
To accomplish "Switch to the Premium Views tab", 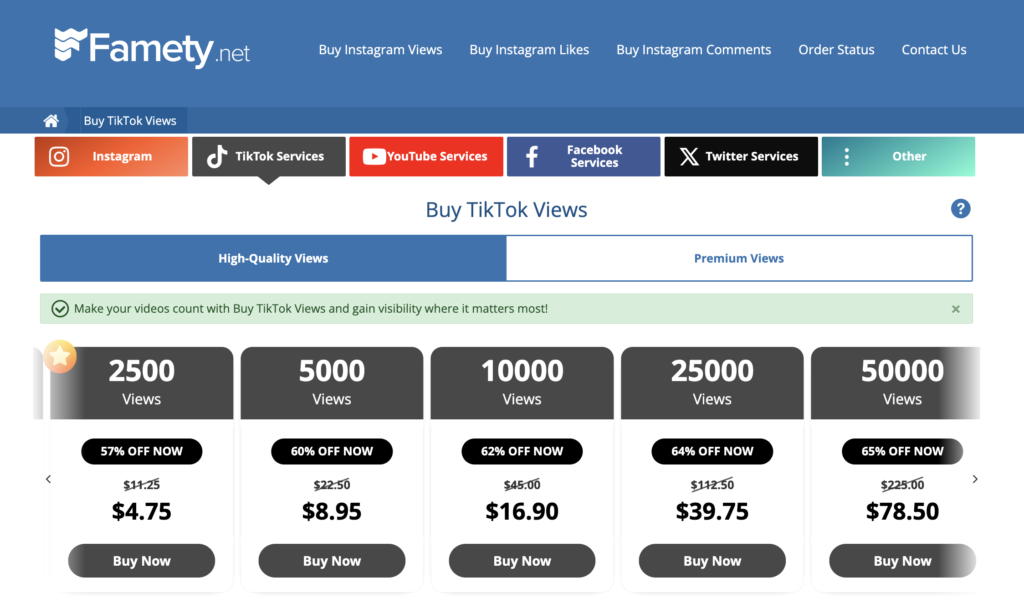I will pyautogui.click(x=739, y=258).
